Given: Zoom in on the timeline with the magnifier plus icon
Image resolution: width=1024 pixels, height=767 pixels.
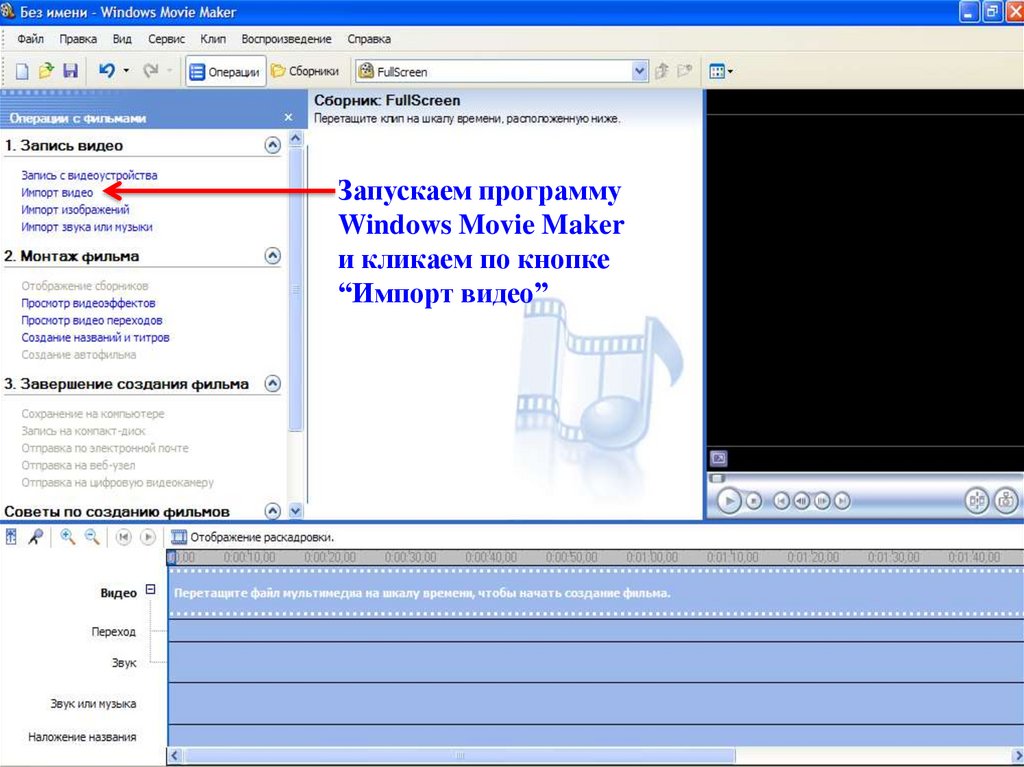Looking at the screenshot, I should [68, 537].
